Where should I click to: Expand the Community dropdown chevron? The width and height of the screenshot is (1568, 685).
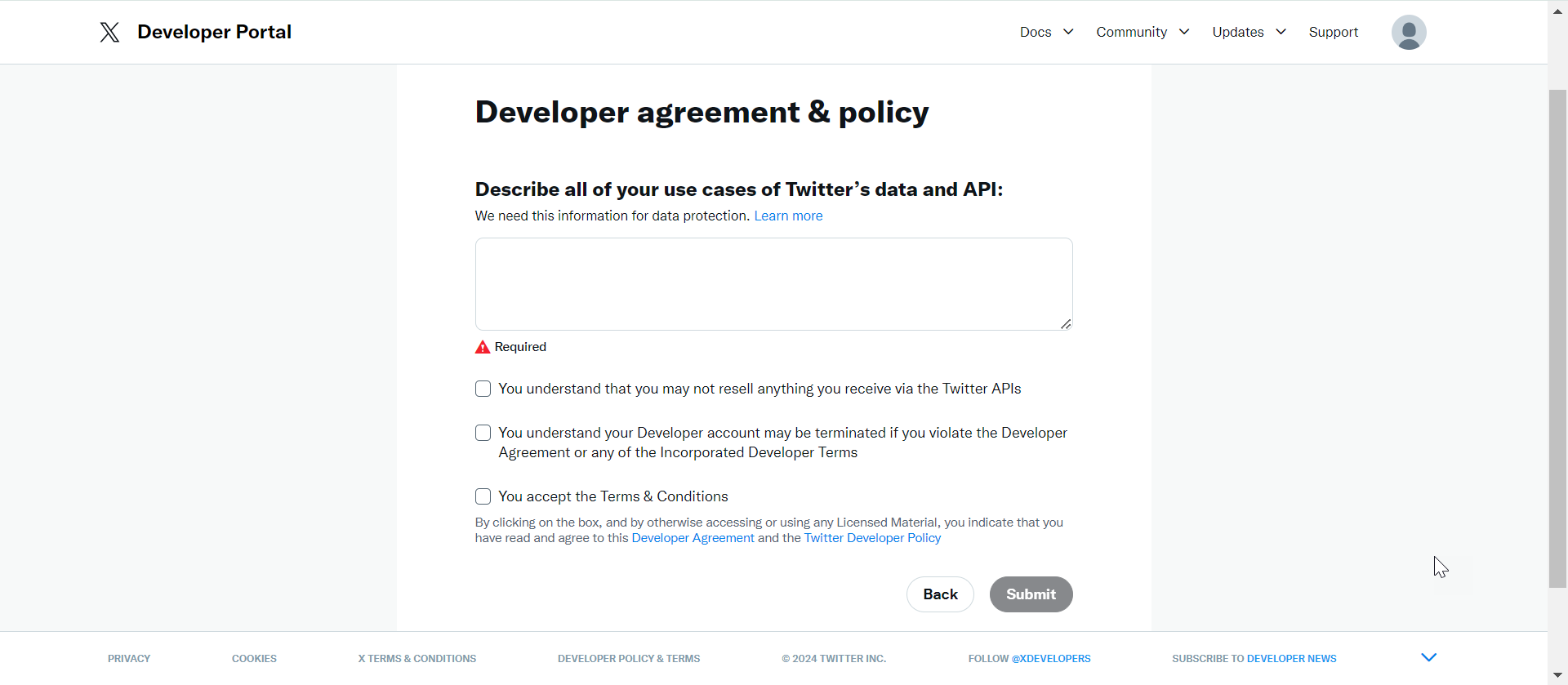point(1184,32)
